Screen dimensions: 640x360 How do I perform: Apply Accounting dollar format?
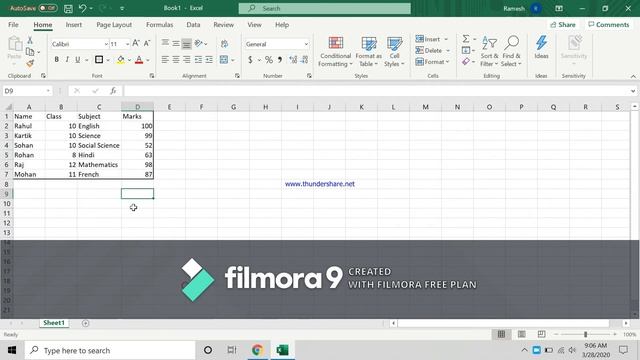point(250,60)
